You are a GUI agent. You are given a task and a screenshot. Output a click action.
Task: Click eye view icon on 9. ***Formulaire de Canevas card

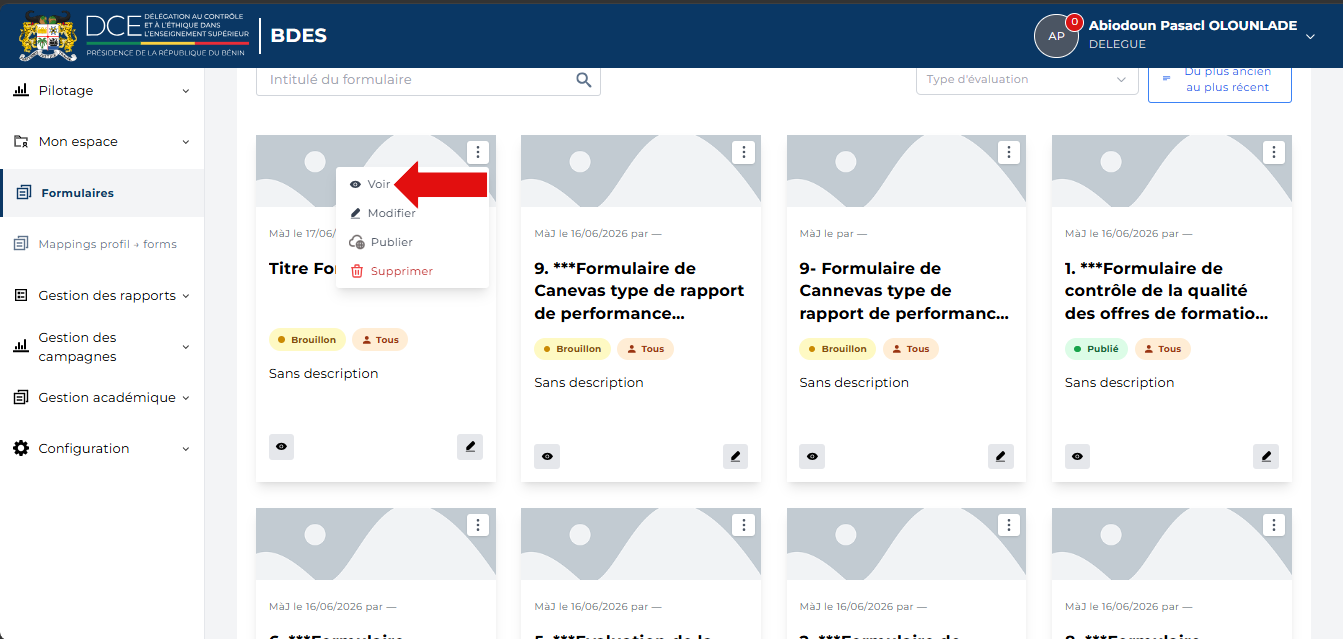point(547,456)
